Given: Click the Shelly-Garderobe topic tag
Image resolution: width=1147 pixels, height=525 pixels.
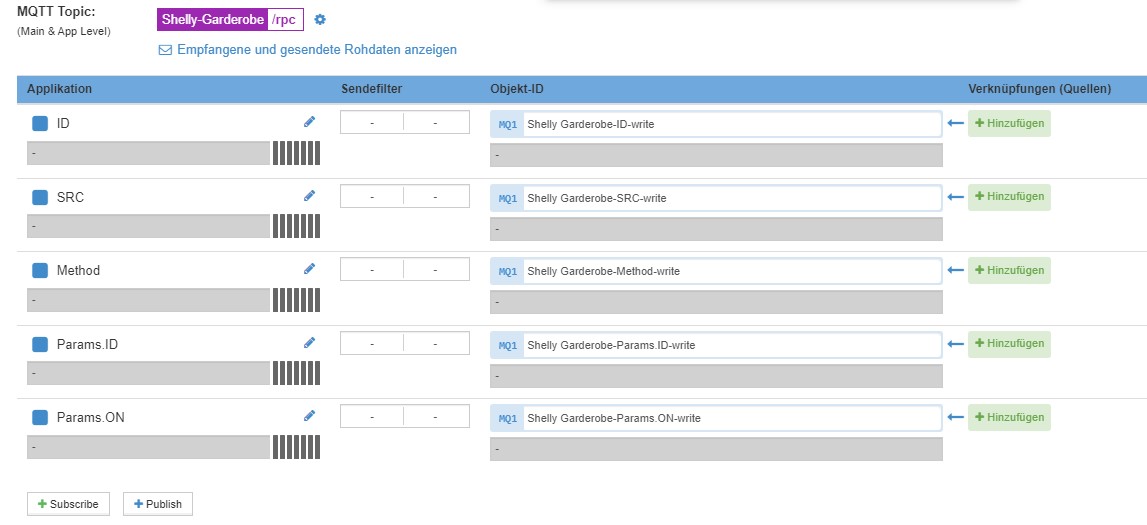Looking at the screenshot, I should [x=212, y=20].
